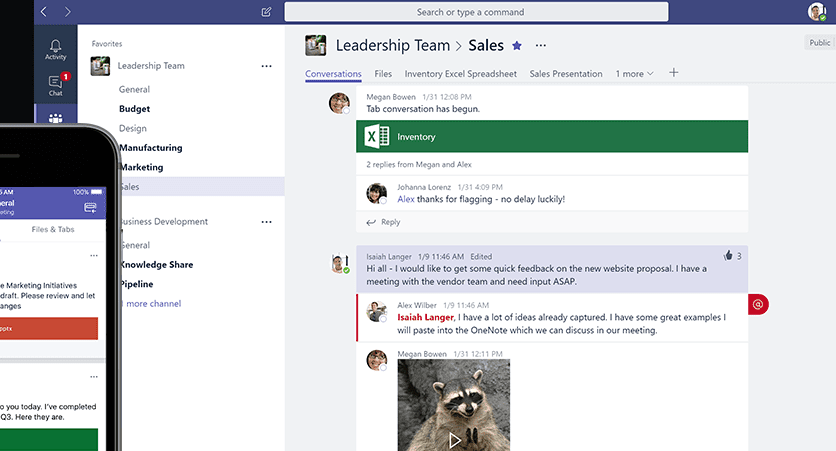Click Alex Wilber's avatar
Viewport: 836px width, 451px height.
pyautogui.click(x=376, y=312)
